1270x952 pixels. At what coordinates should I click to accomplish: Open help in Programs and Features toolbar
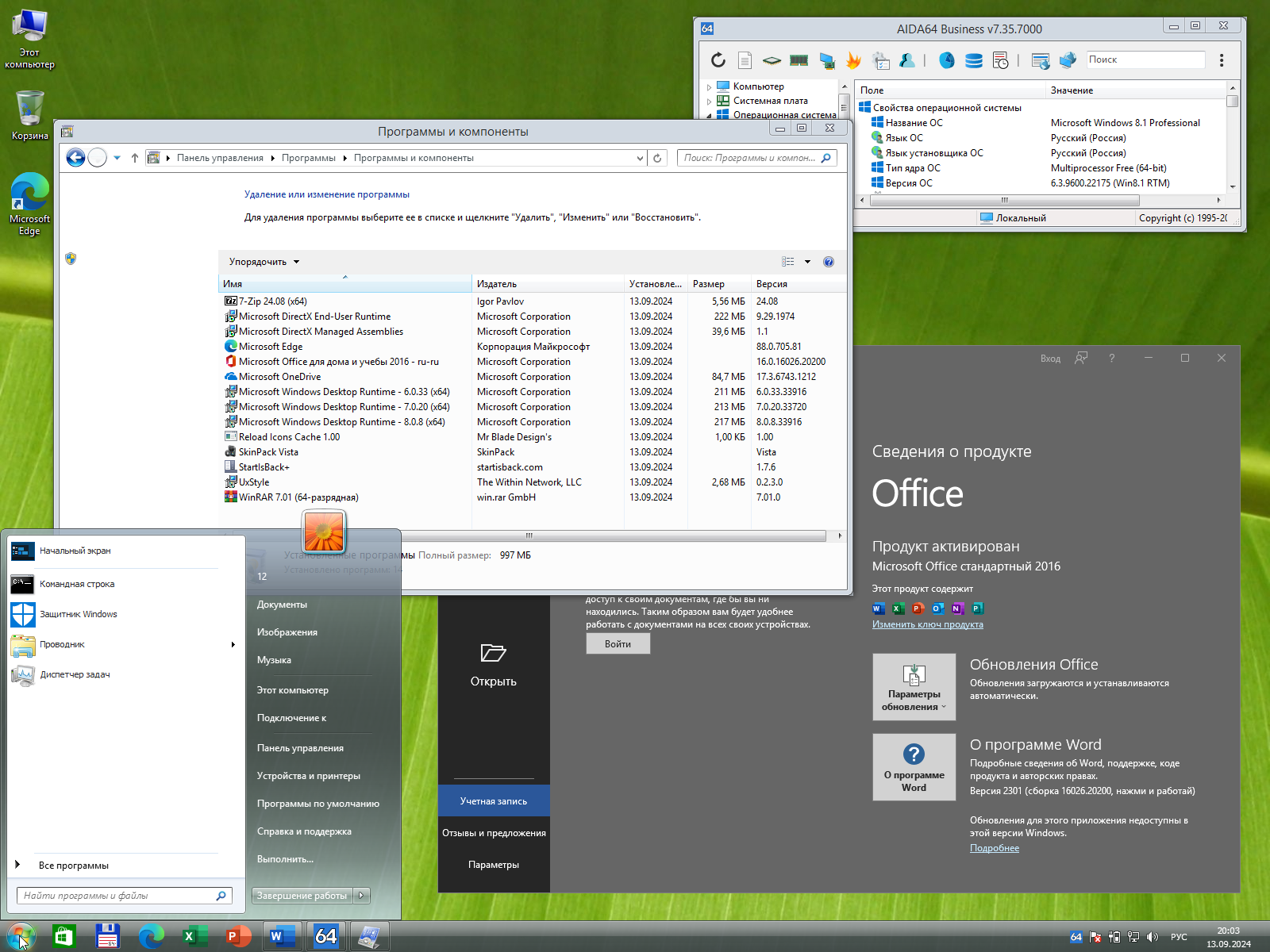coord(829,262)
